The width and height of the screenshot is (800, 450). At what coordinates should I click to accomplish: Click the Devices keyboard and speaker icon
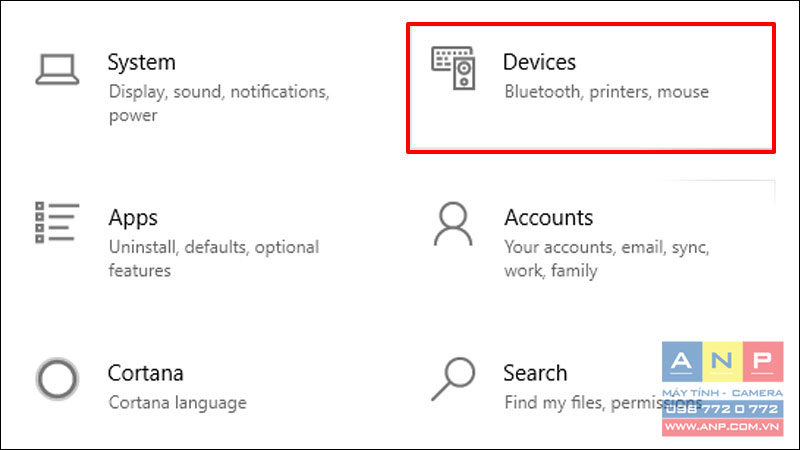click(x=453, y=68)
